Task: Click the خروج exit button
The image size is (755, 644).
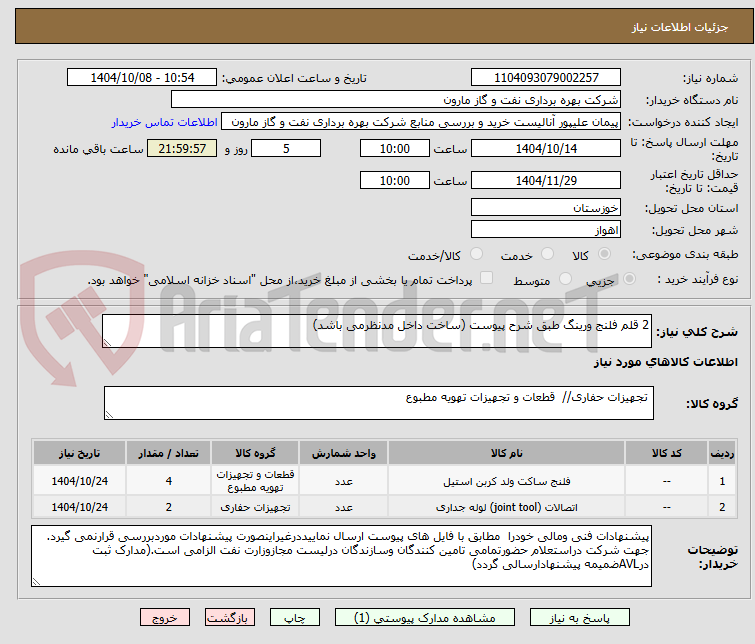Action: pos(165,618)
